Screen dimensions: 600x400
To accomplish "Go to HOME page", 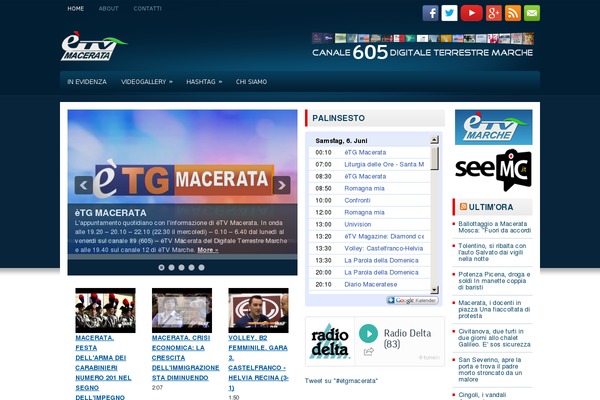I will (76, 8).
